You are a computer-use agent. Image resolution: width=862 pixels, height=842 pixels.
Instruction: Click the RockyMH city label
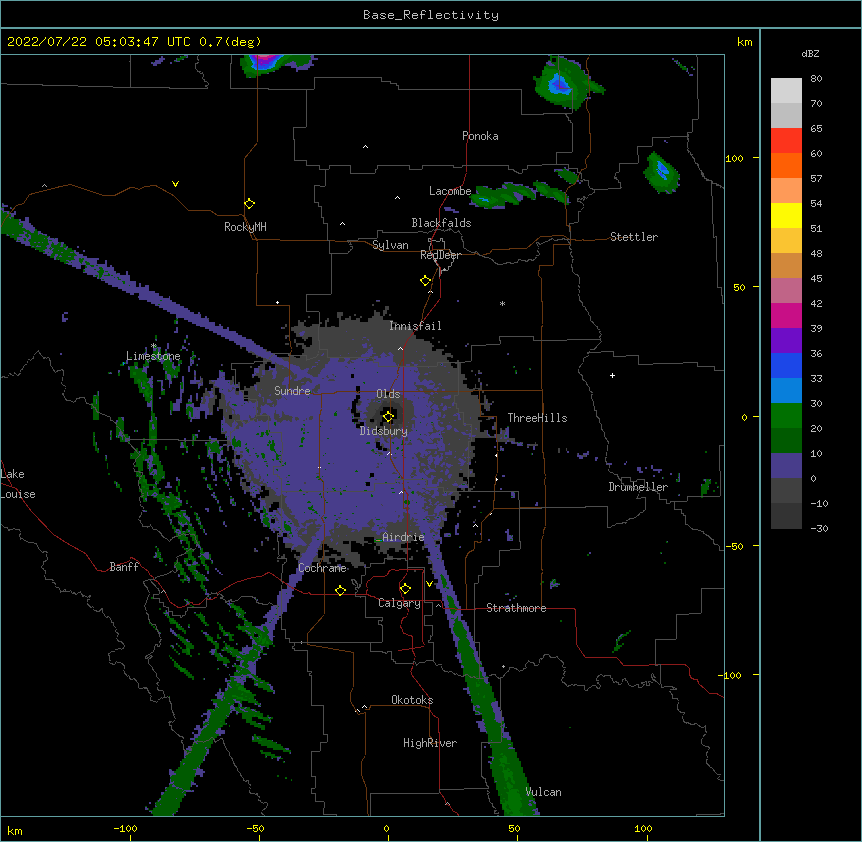245,227
